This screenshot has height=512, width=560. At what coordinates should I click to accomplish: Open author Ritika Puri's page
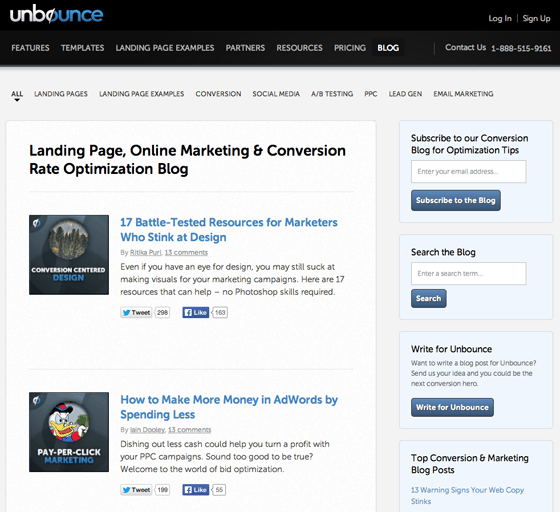tap(146, 252)
